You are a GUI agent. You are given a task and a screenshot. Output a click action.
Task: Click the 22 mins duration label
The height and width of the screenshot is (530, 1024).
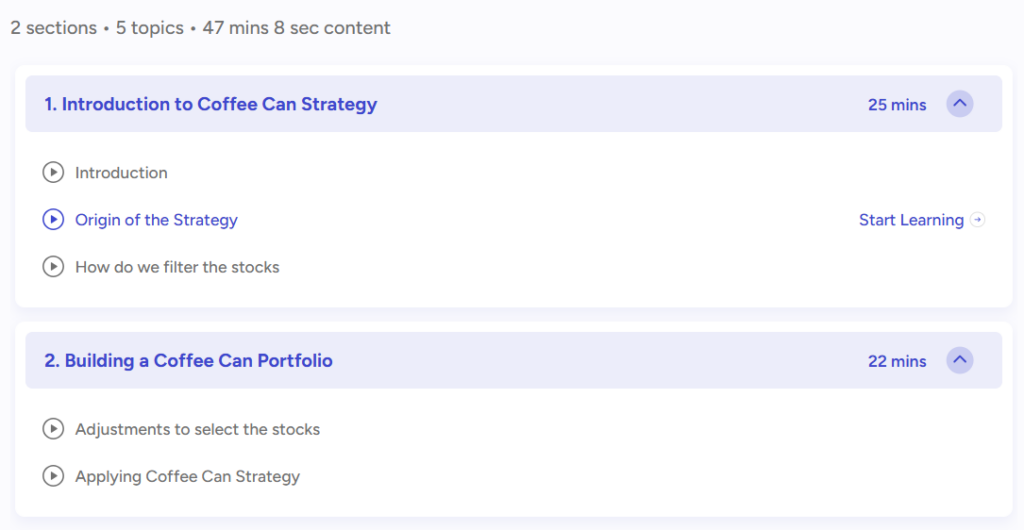pos(897,361)
